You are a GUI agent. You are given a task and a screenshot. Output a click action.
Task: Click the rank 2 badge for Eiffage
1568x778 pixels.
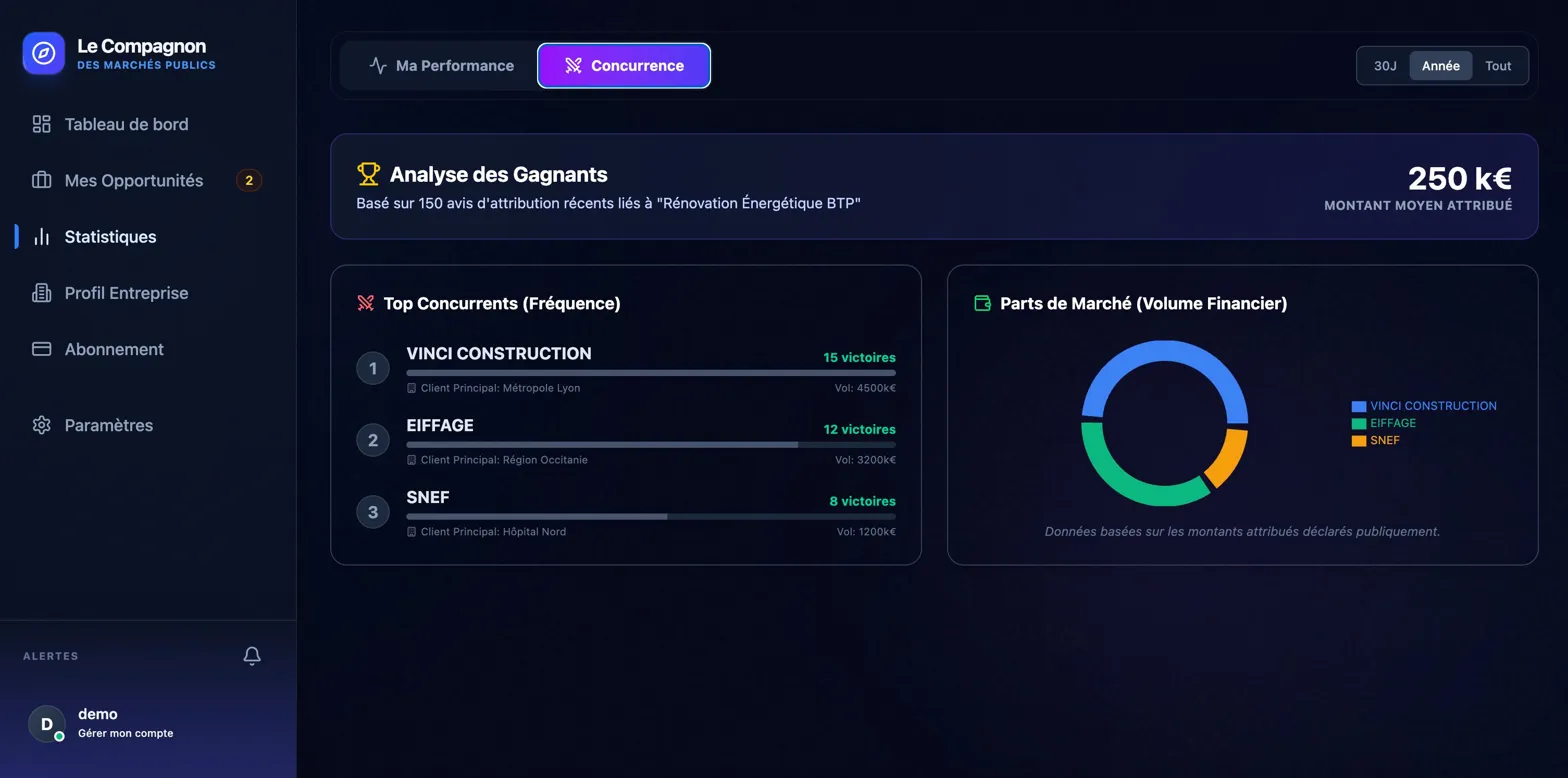[373, 440]
